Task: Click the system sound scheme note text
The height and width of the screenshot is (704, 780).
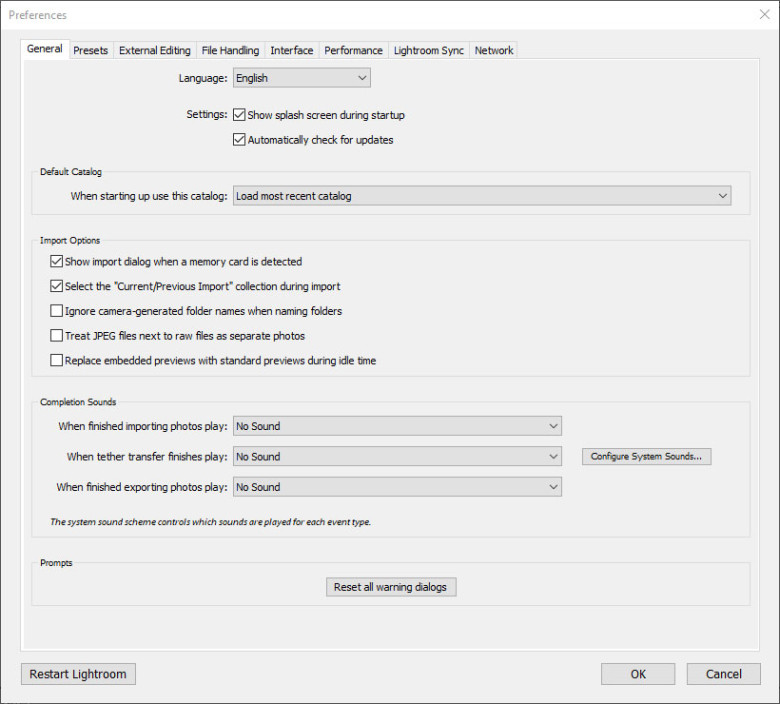Action: point(210,522)
